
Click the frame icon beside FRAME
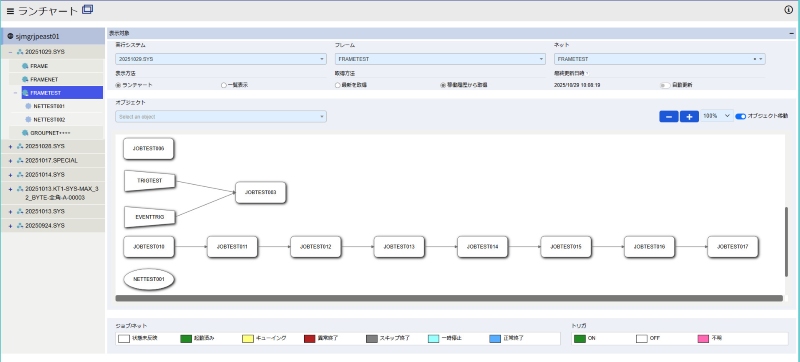point(25,66)
